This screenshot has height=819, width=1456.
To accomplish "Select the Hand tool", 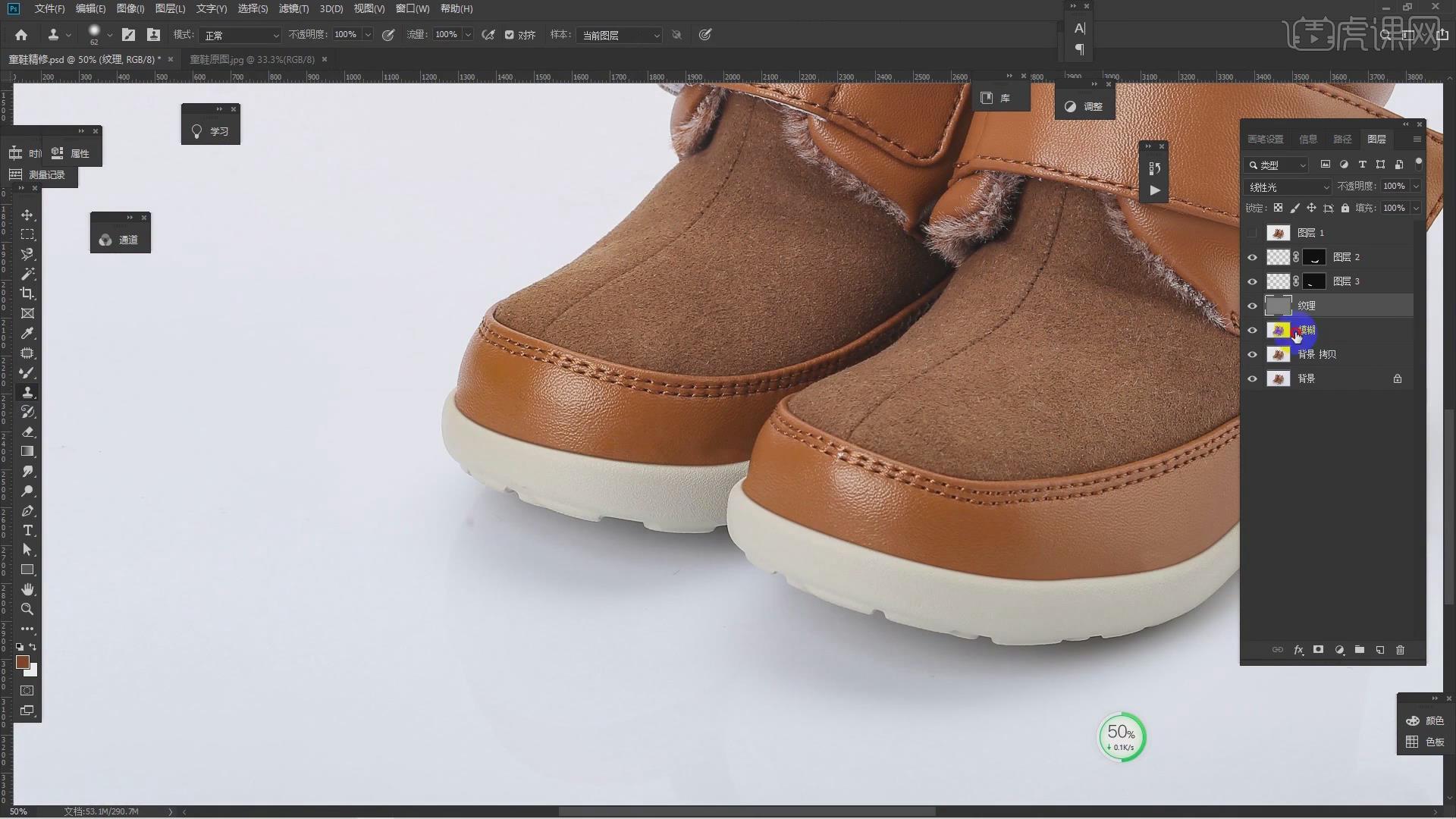I will pyautogui.click(x=27, y=589).
